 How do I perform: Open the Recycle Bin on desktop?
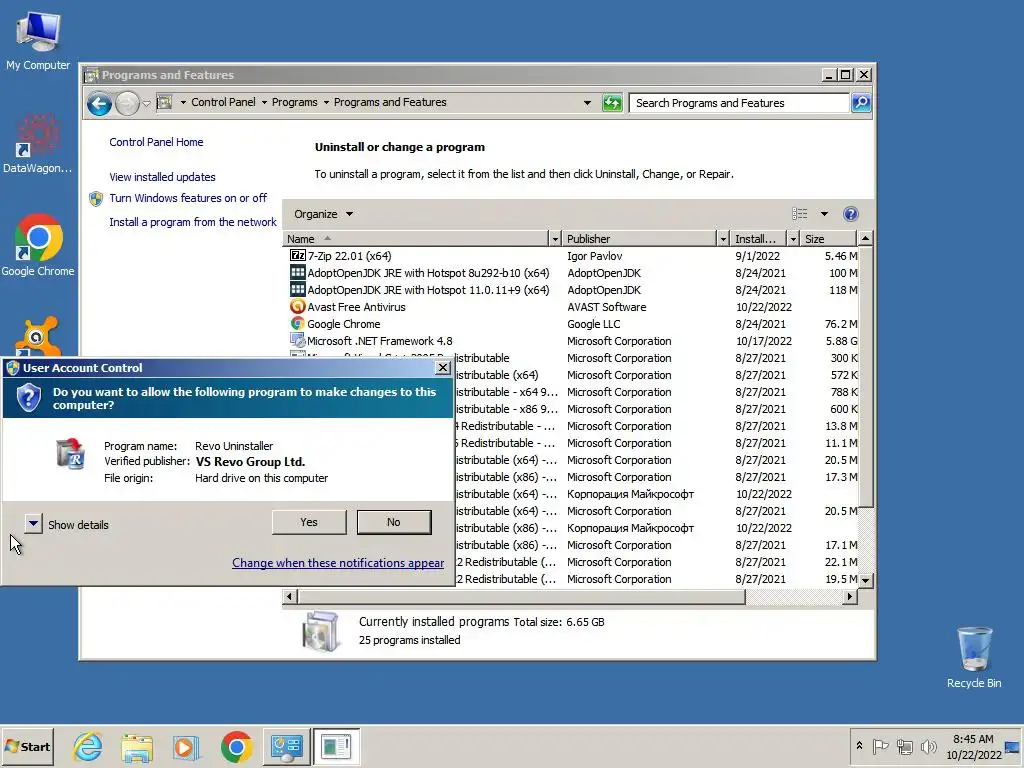pos(974,657)
